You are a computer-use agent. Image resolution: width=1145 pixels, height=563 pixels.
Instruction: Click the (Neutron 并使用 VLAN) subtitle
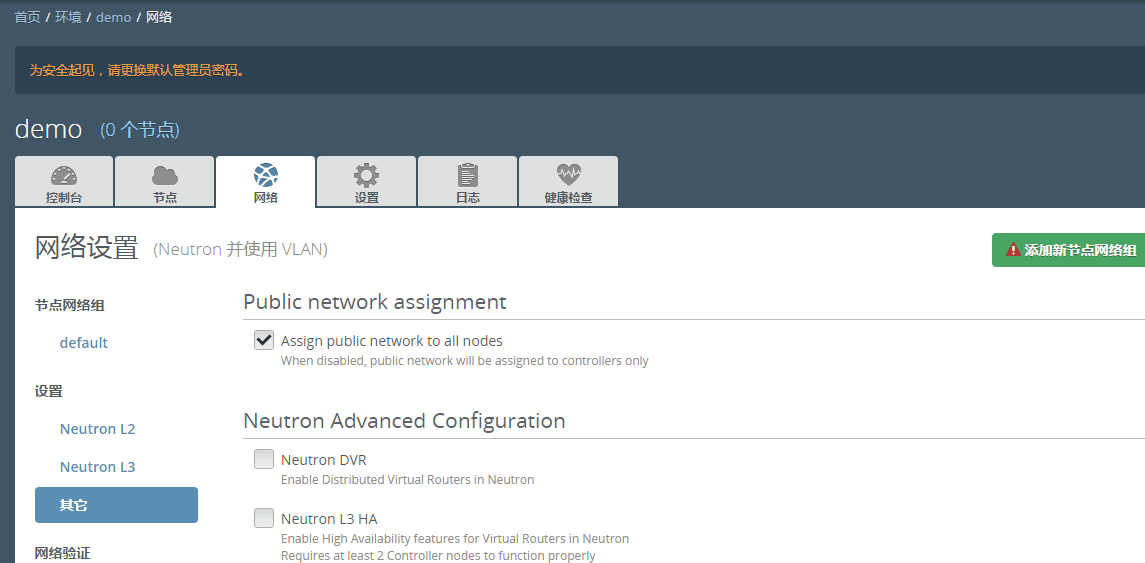pos(240,250)
